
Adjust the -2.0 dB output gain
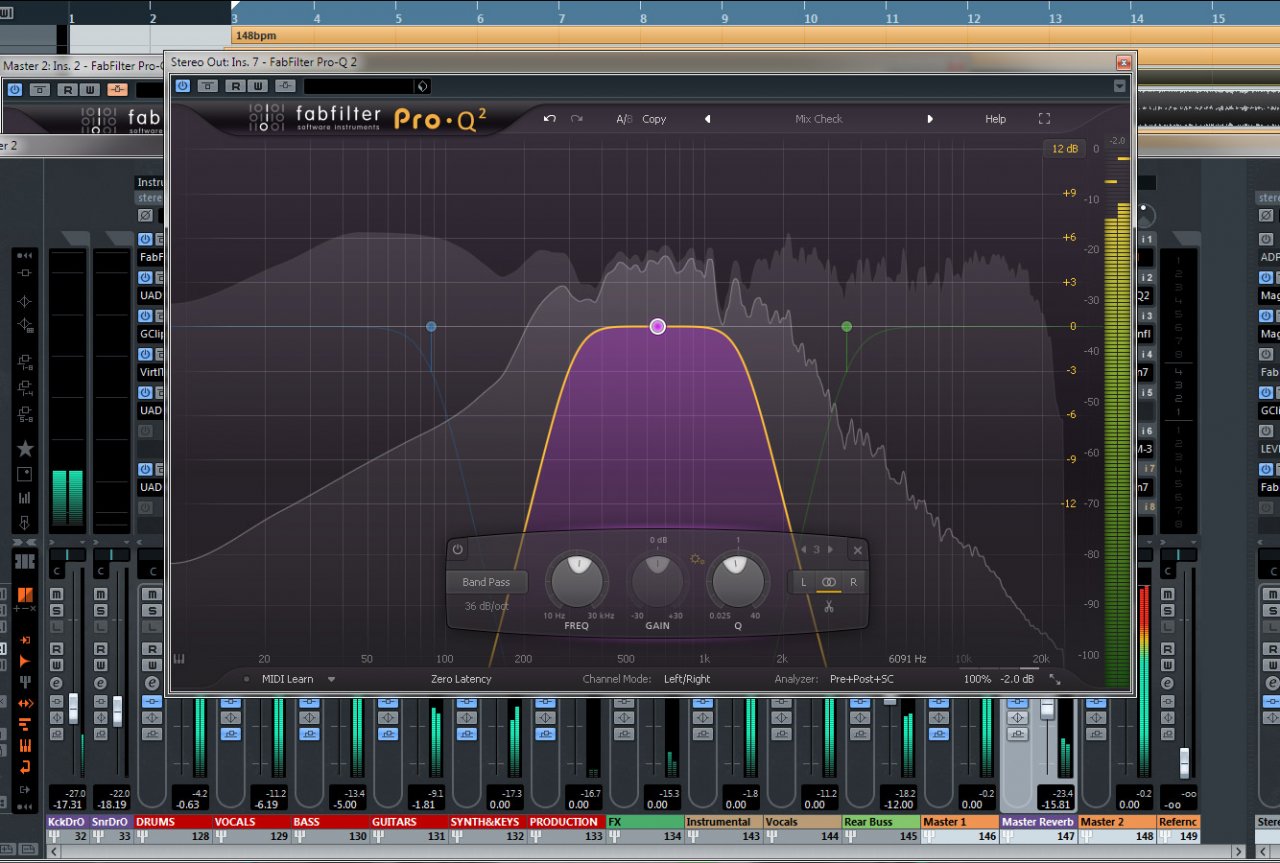point(1017,679)
